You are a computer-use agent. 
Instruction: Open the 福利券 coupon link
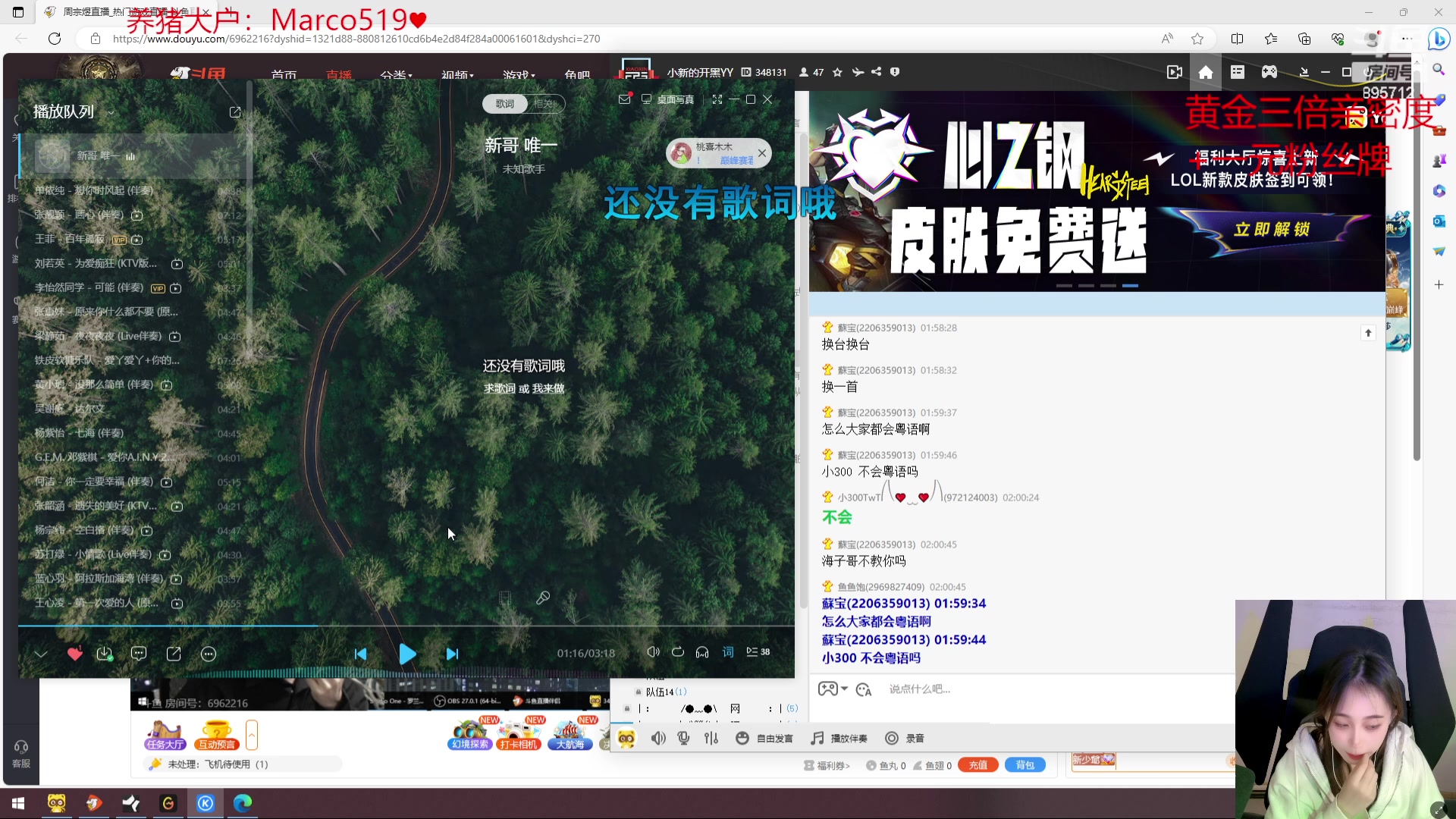click(827, 765)
